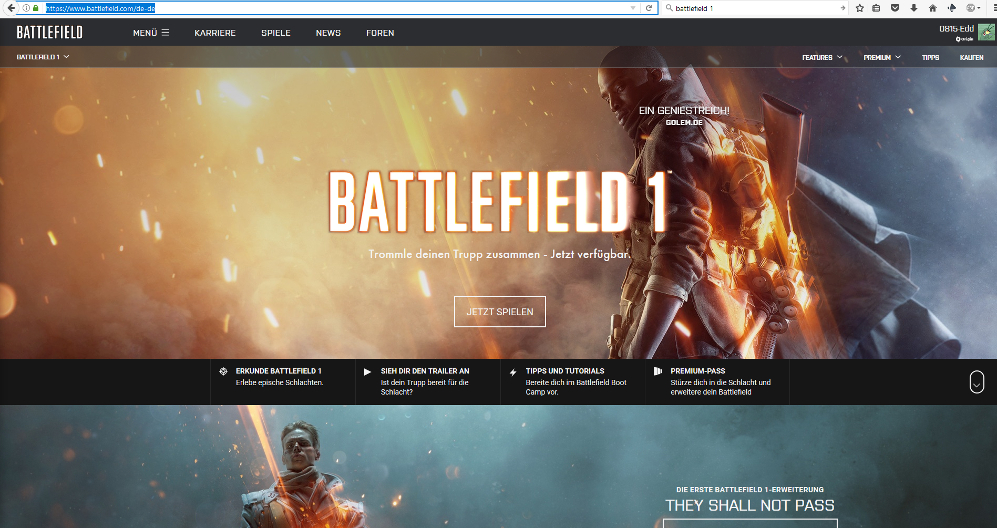Open the MENÜ hamburger navigation
The width and height of the screenshot is (997, 528).
(151, 33)
